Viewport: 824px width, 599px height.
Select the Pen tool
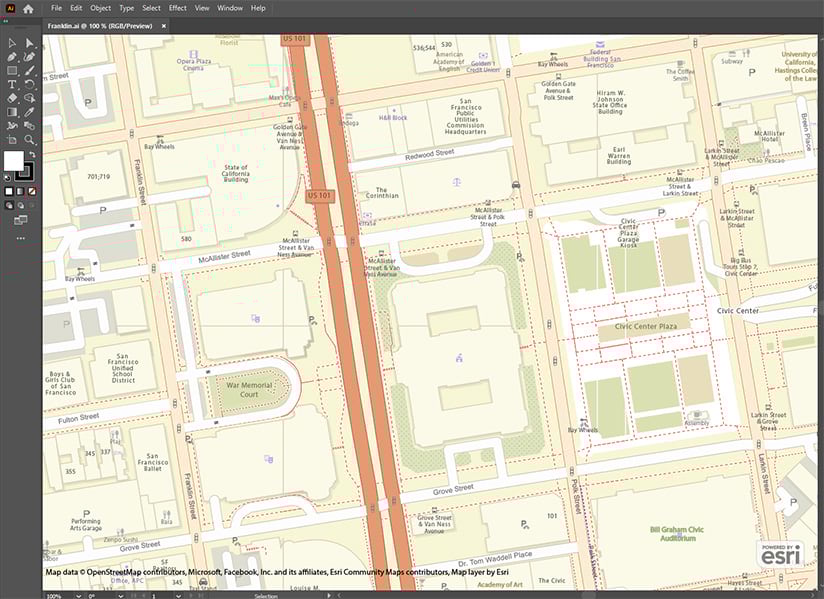tap(11, 57)
